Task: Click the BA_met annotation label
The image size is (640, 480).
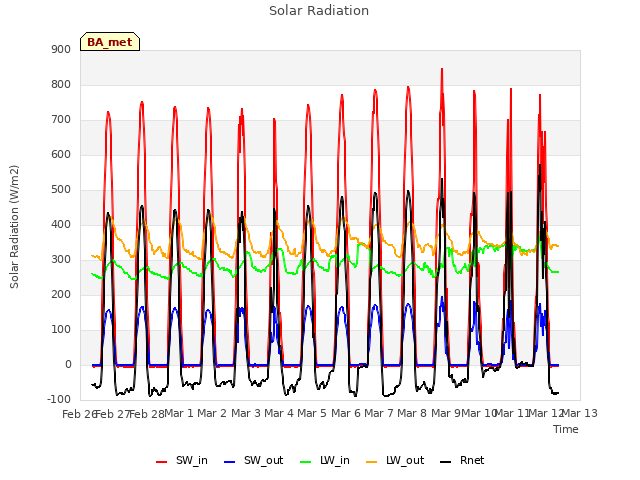Action: (x=110, y=42)
